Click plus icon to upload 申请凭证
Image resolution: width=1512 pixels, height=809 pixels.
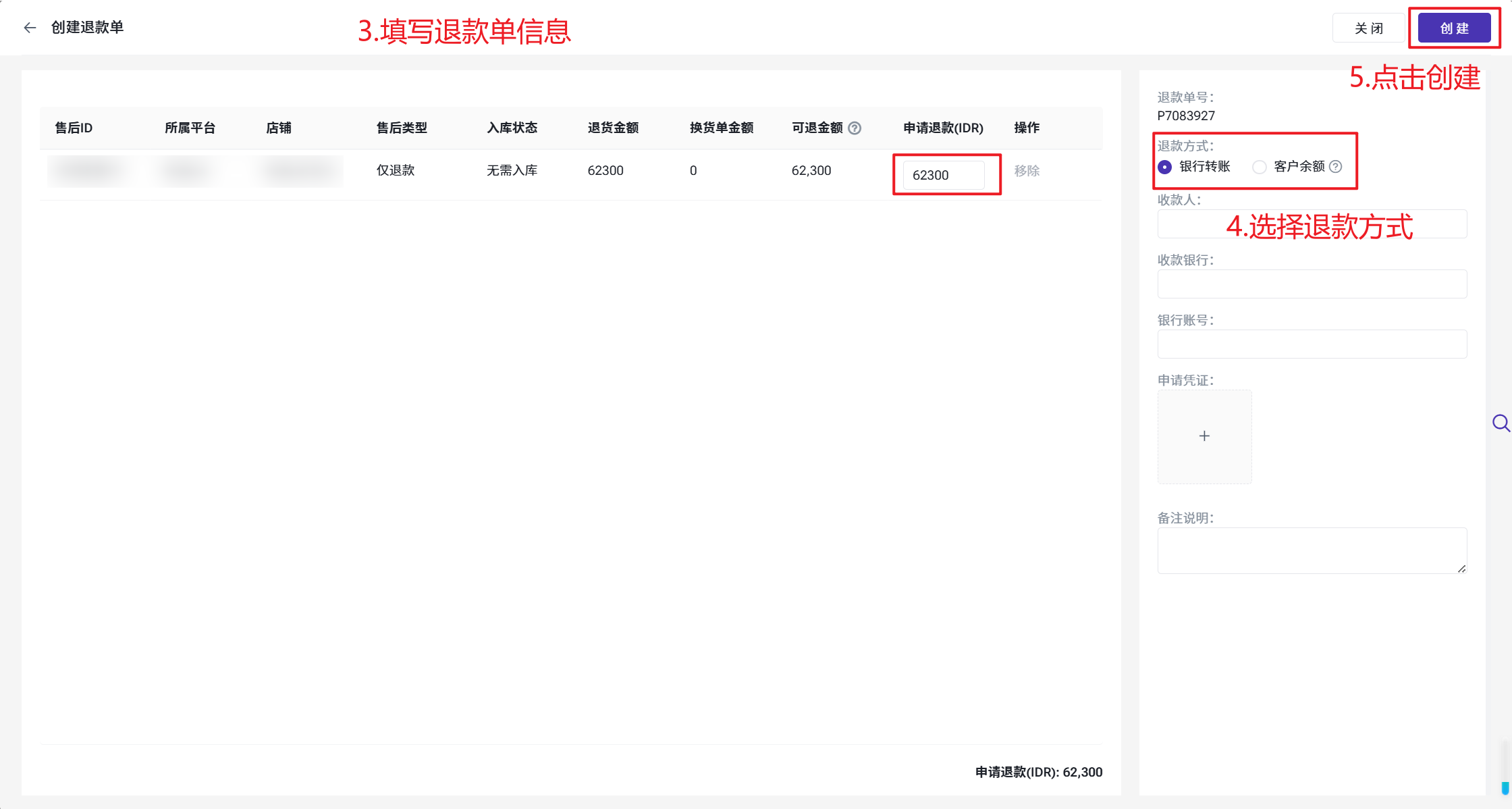[1204, 436]
